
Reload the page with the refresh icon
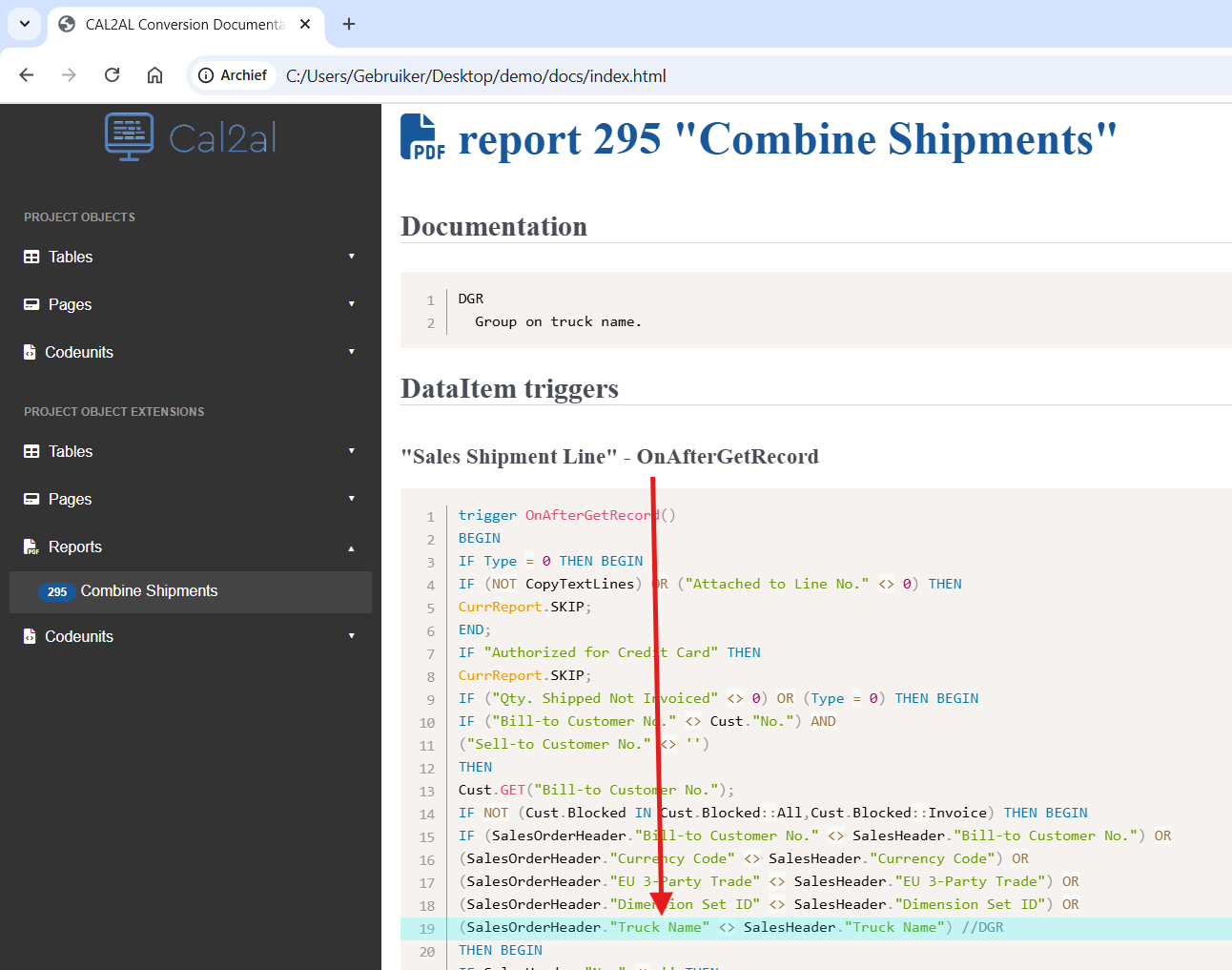(112, 75)
